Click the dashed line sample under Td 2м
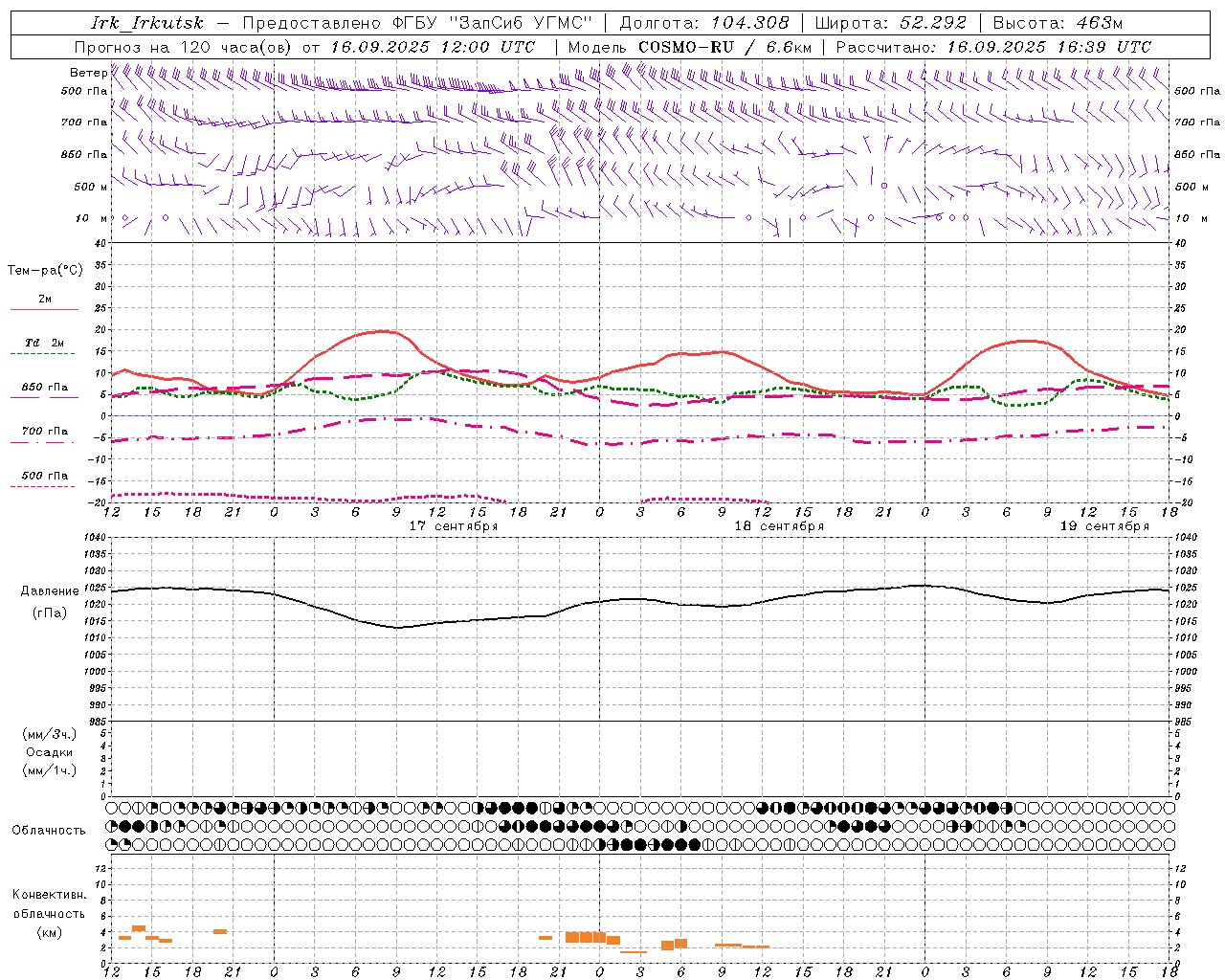This screenshot has width=1225, height=980. pos(44,354)
